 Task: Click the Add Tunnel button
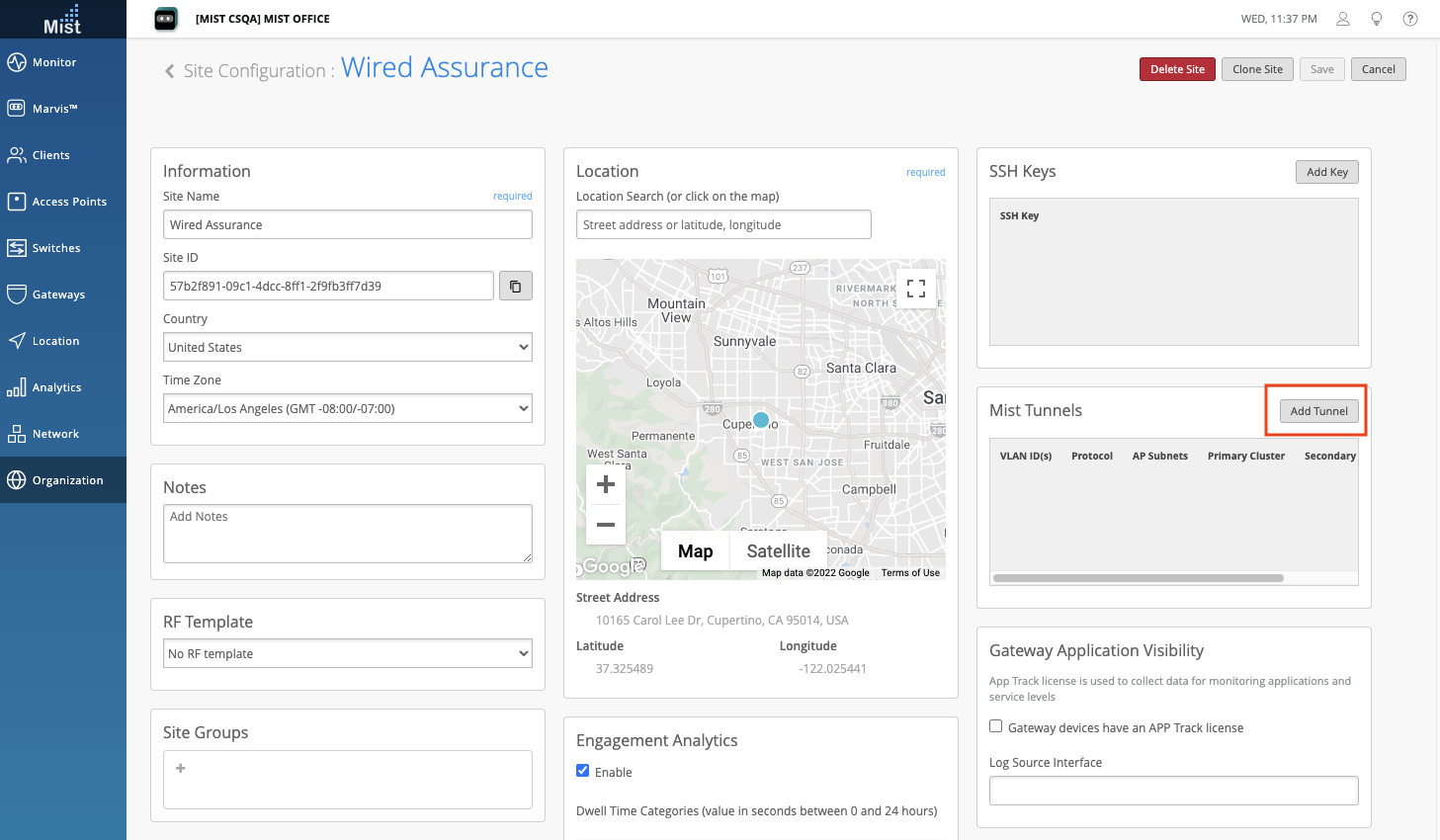pos(1318,411)
